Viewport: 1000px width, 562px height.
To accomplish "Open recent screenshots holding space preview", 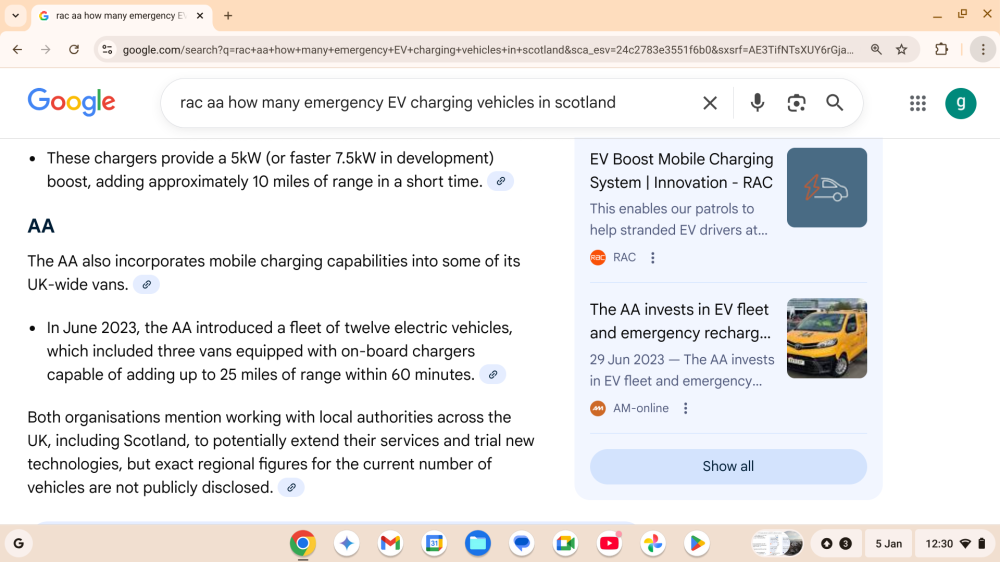I will click(x=777, y=544).
